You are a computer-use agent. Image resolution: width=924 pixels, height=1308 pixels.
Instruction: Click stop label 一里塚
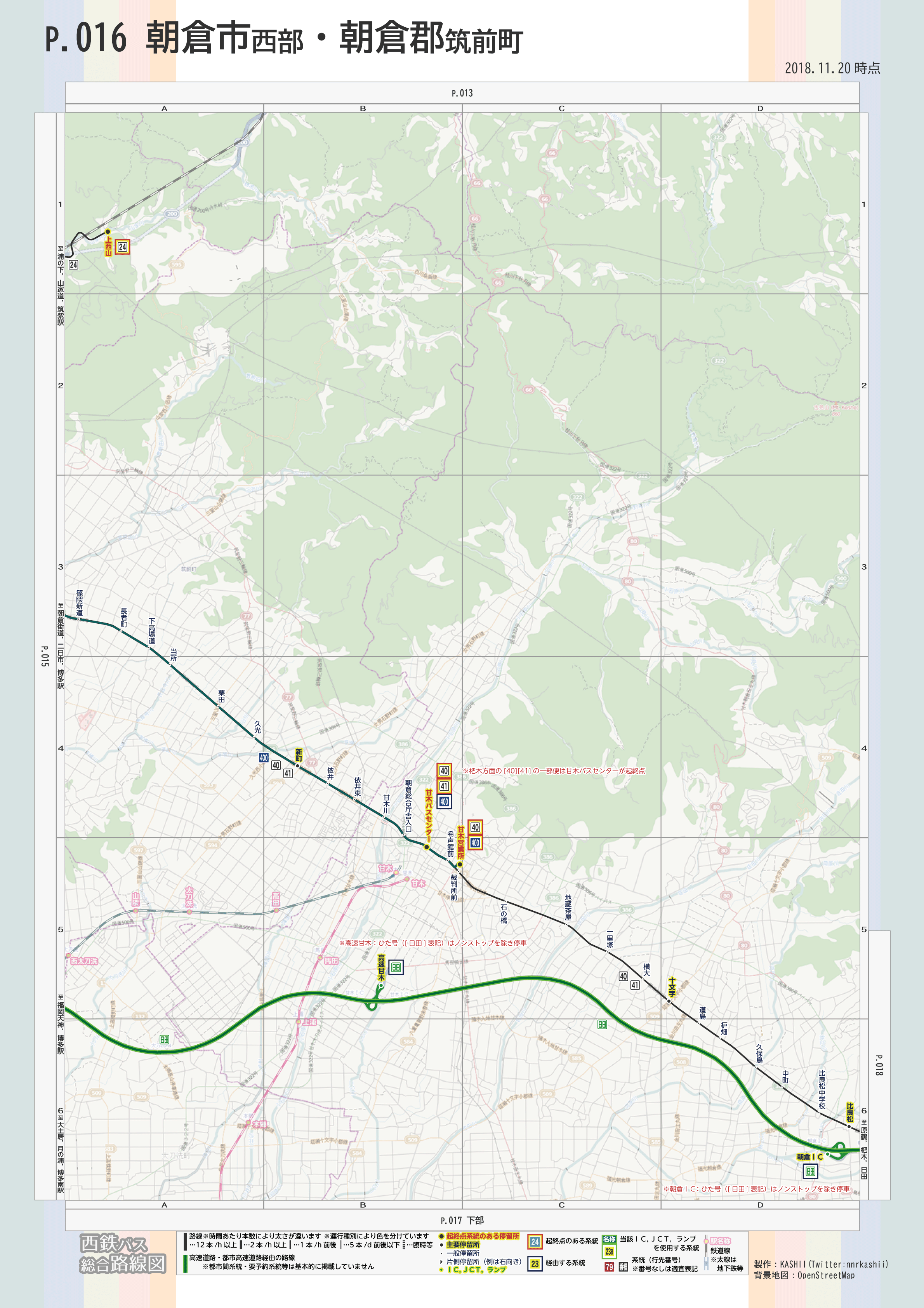pos(610,938)
